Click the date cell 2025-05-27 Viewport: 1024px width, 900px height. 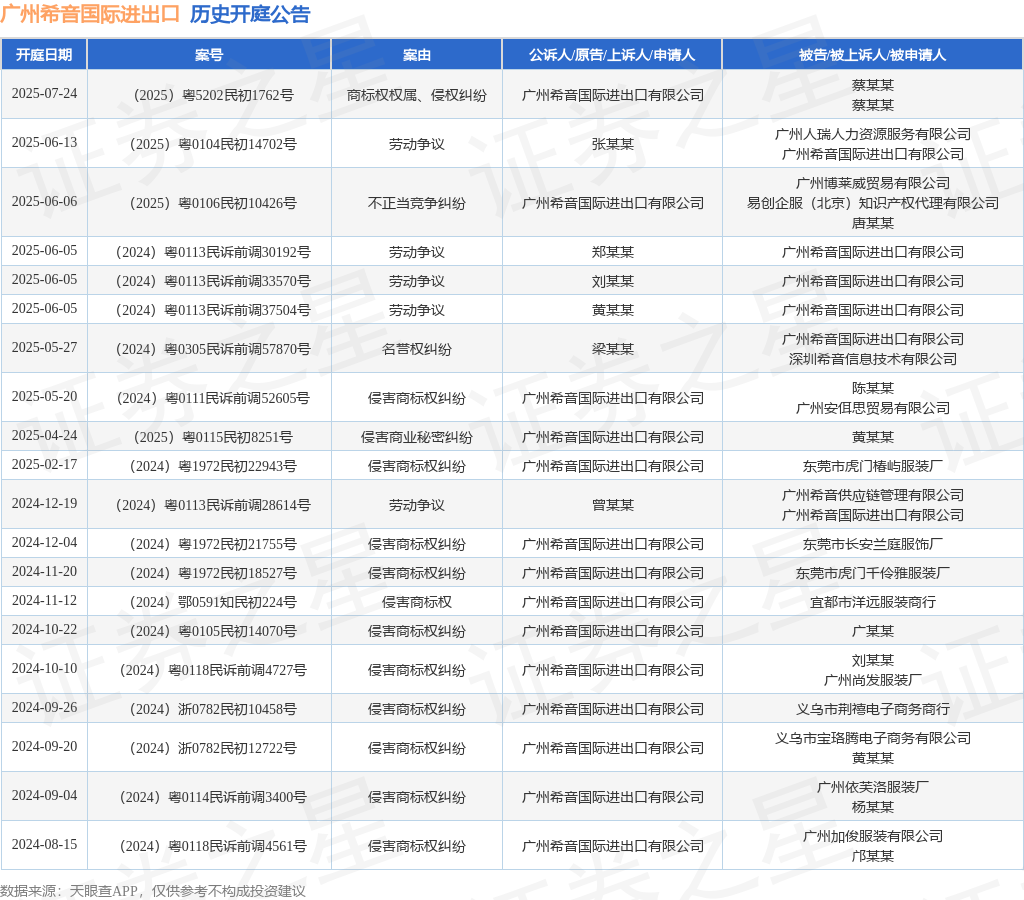click(44, 347)
